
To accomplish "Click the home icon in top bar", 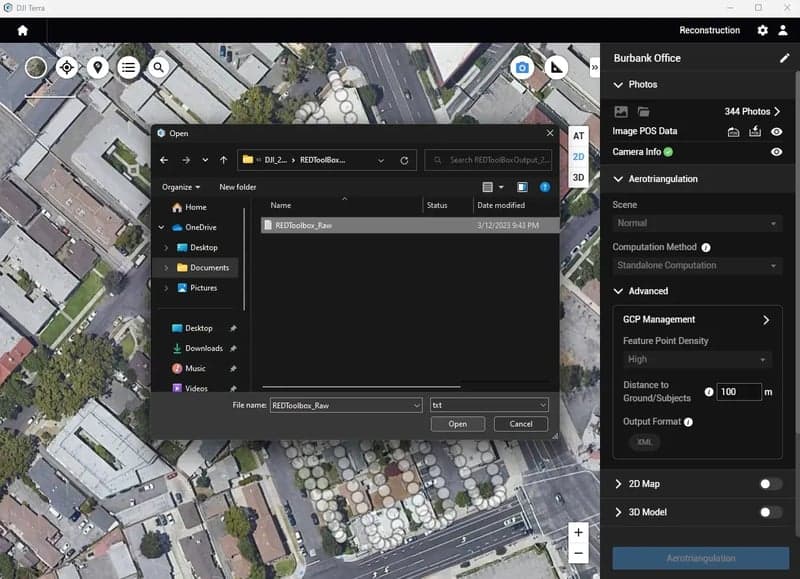I will click(x=23, y=30).
